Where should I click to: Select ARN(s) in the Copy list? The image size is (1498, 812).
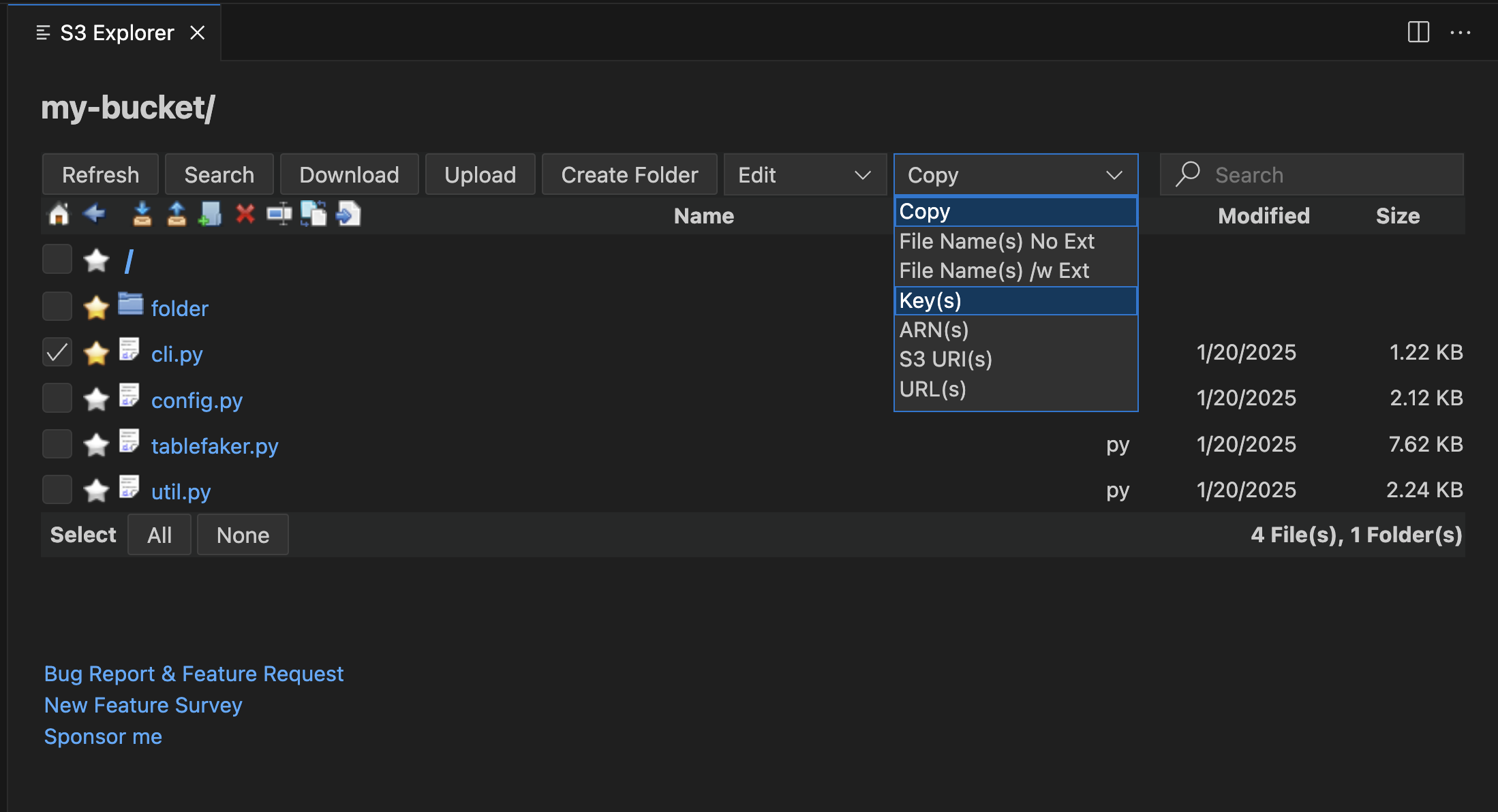(x=934, y=330)
